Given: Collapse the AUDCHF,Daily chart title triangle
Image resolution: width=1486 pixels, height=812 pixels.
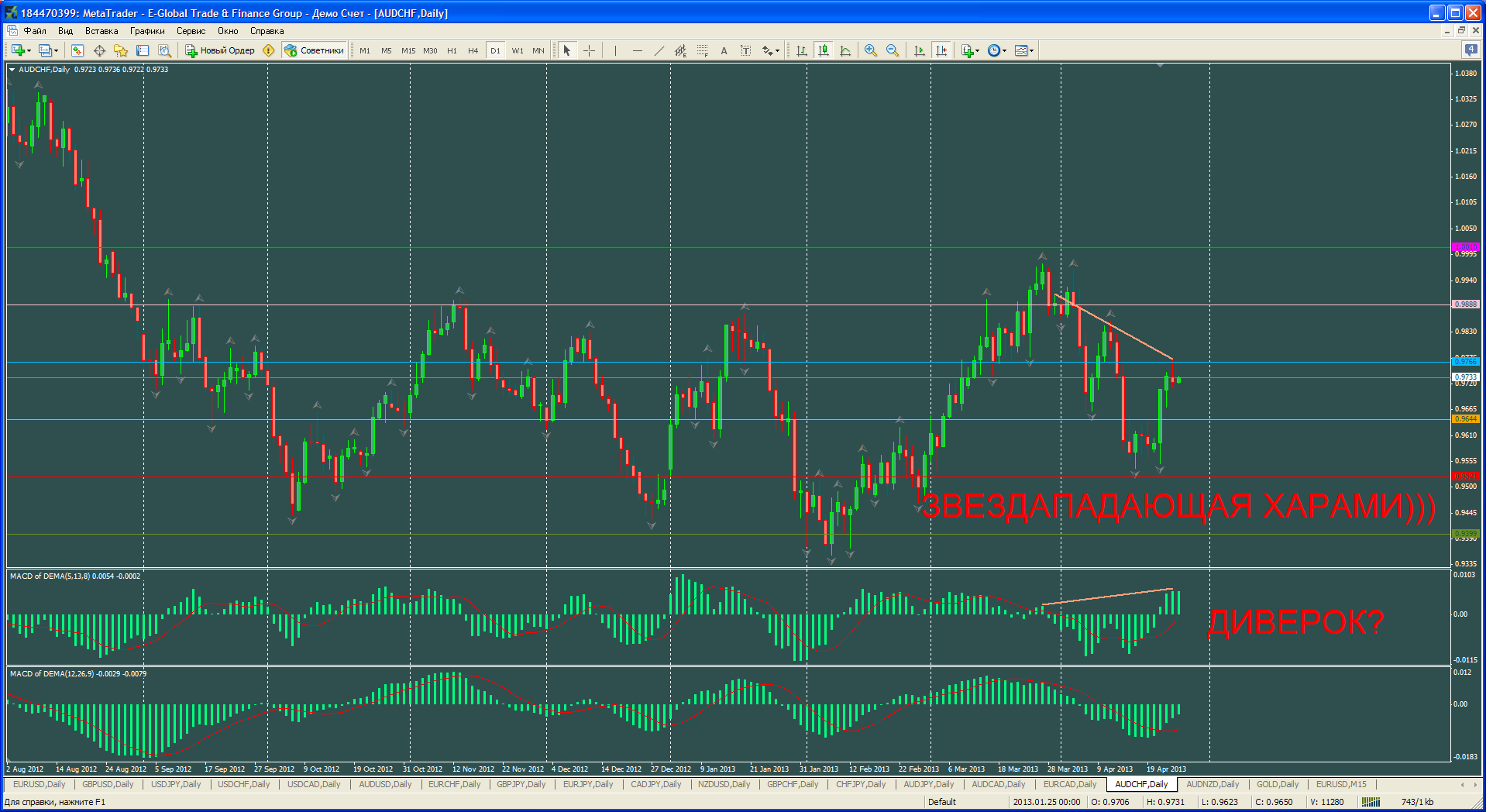Looking at the screenshot, I should click(12, 70).
